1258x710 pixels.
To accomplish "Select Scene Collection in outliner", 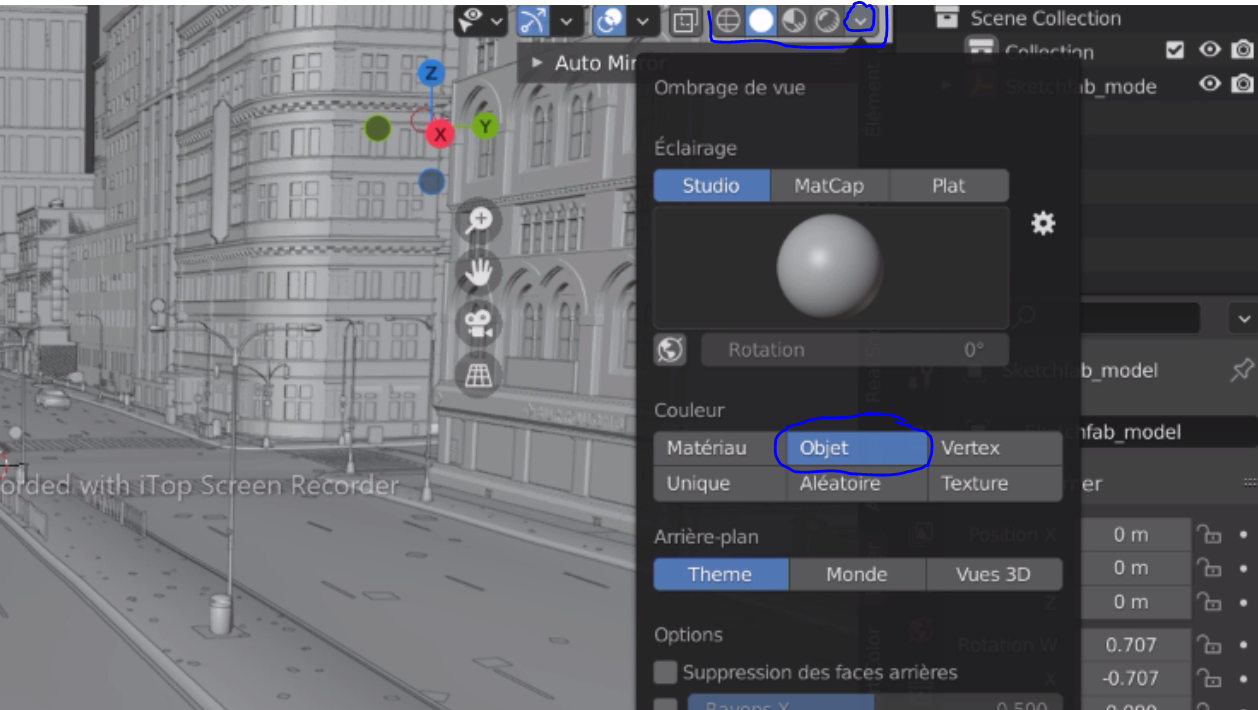I will tap(1045, 18).
